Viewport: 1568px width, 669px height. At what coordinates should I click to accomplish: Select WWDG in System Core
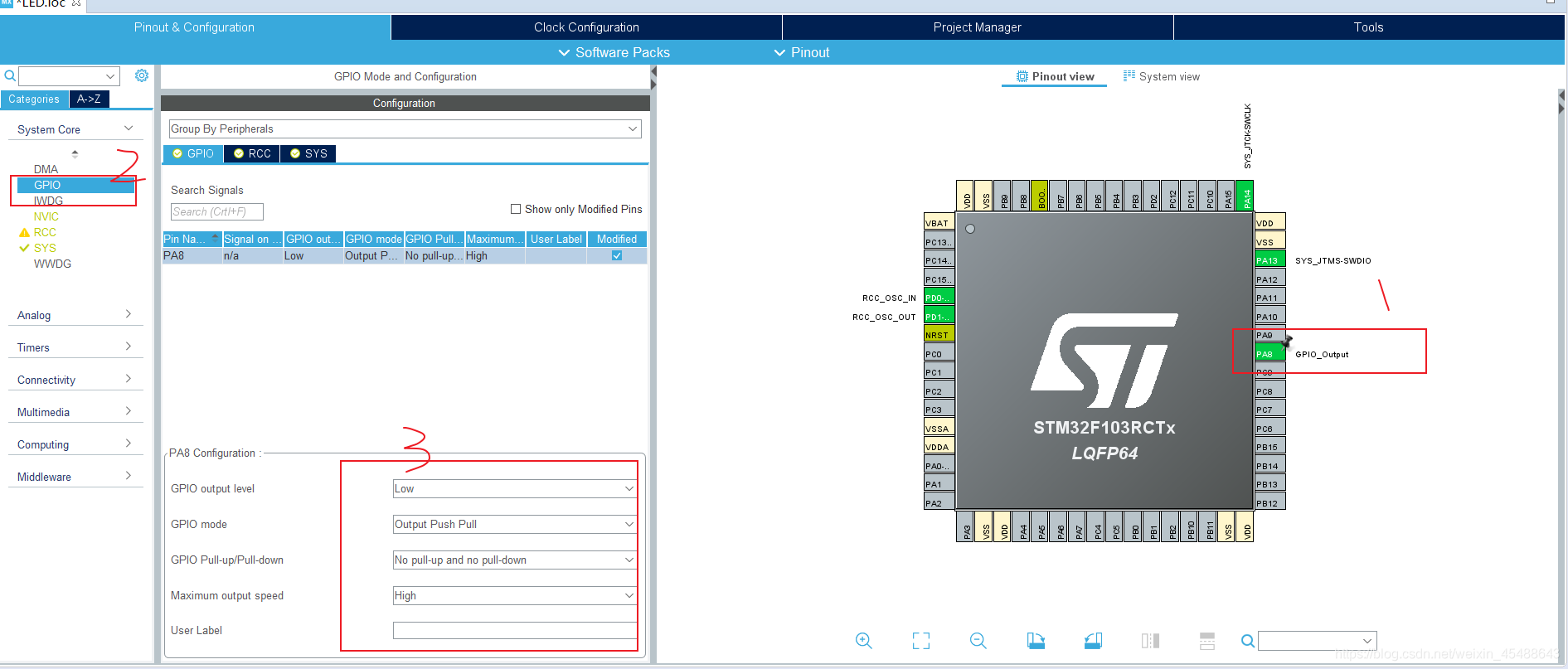52,264
